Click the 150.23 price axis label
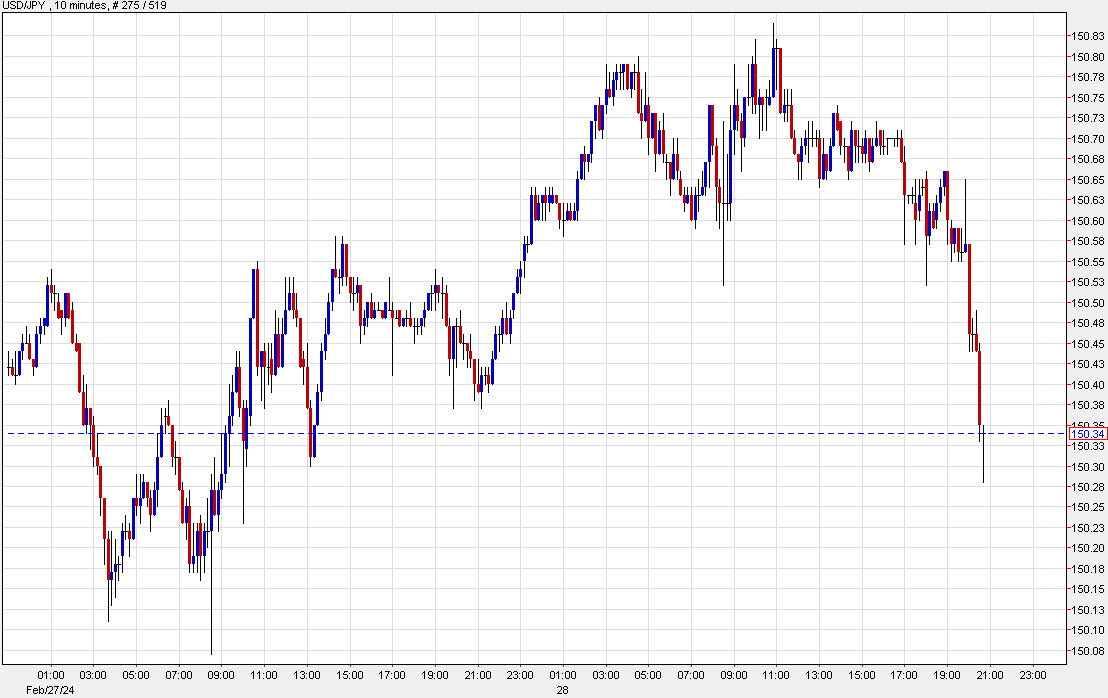Screen dimensions: 1108x698 coord(1088,527)
